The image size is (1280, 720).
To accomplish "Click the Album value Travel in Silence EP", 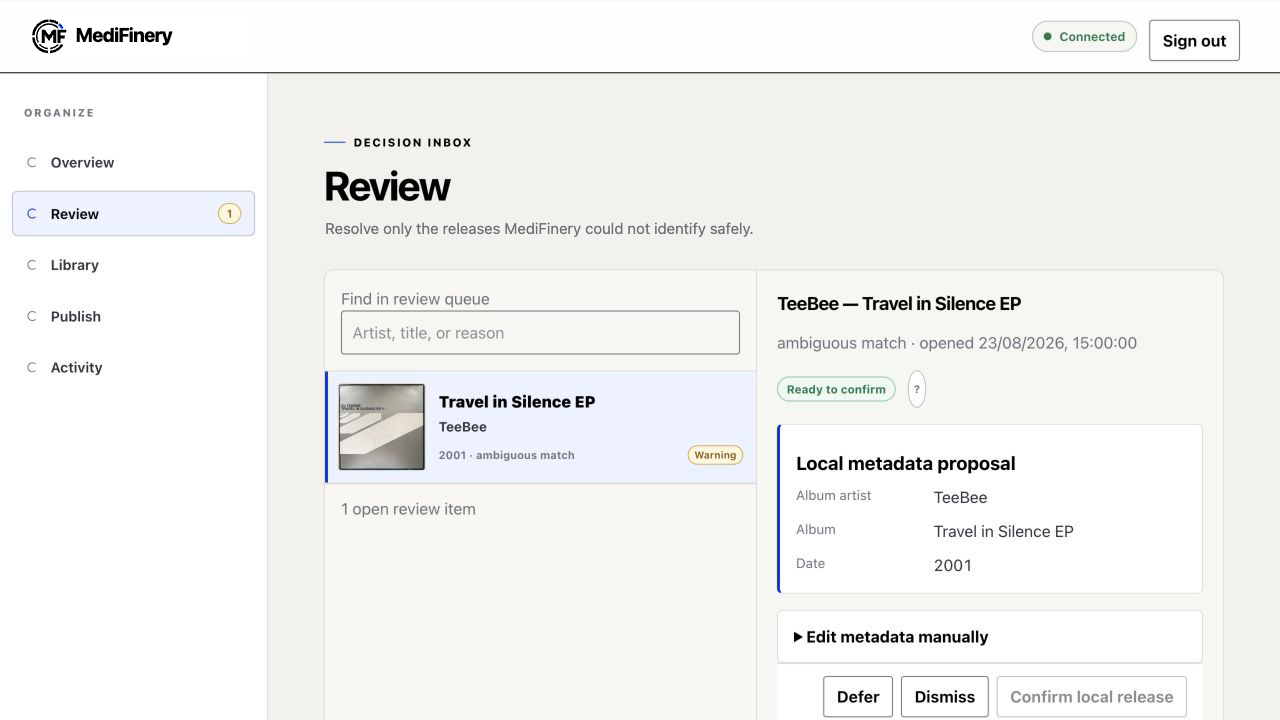I will coord(1003,531).
